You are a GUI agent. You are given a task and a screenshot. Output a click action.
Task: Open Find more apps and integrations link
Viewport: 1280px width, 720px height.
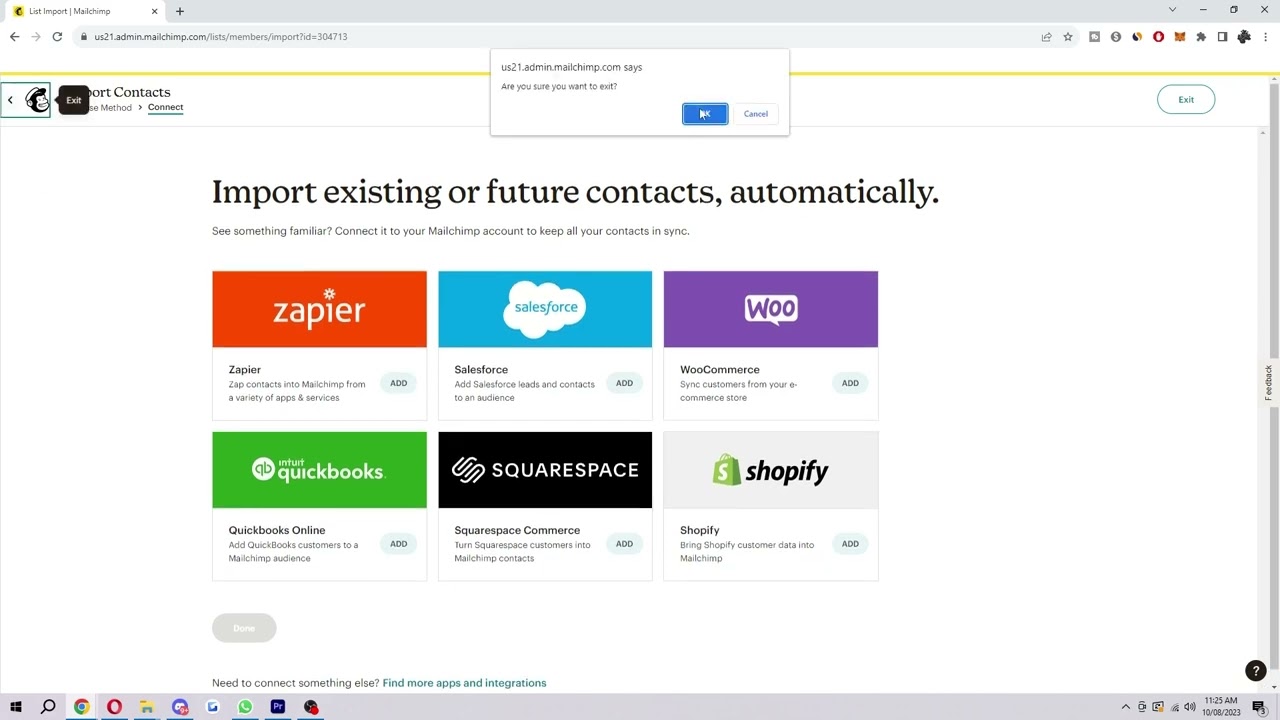point(464,683)
